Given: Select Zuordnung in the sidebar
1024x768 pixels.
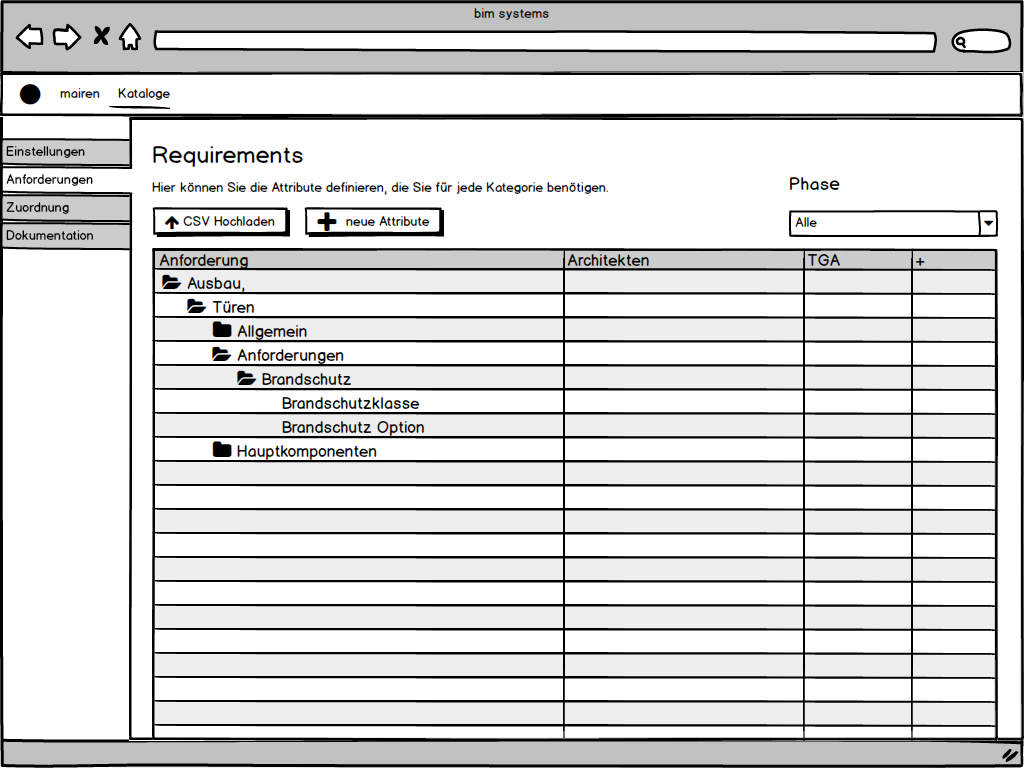Looking at the screenshot, I should 66,208.
